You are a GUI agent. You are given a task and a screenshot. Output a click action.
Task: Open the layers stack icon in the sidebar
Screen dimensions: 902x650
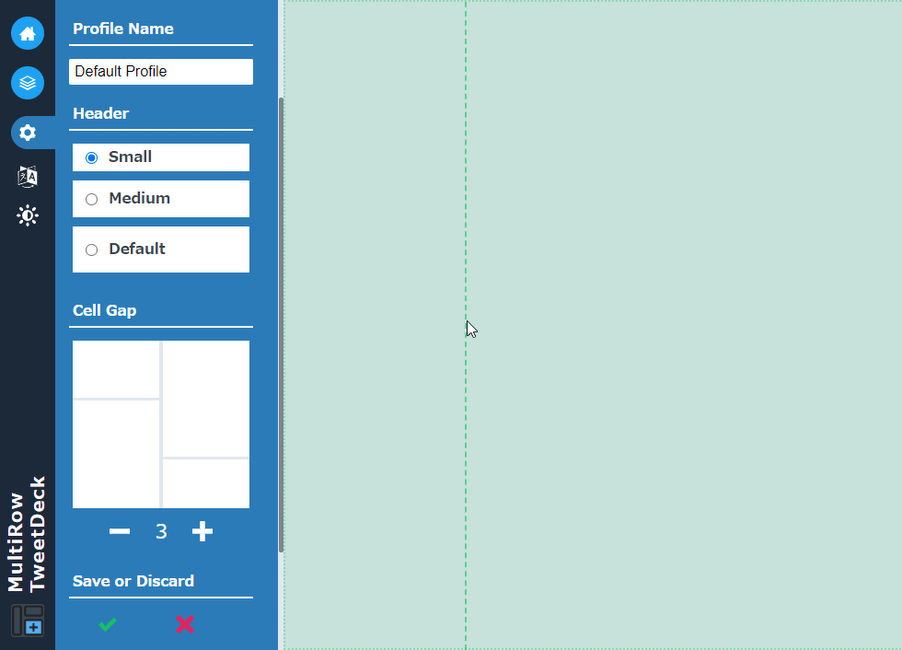(27, 83)
